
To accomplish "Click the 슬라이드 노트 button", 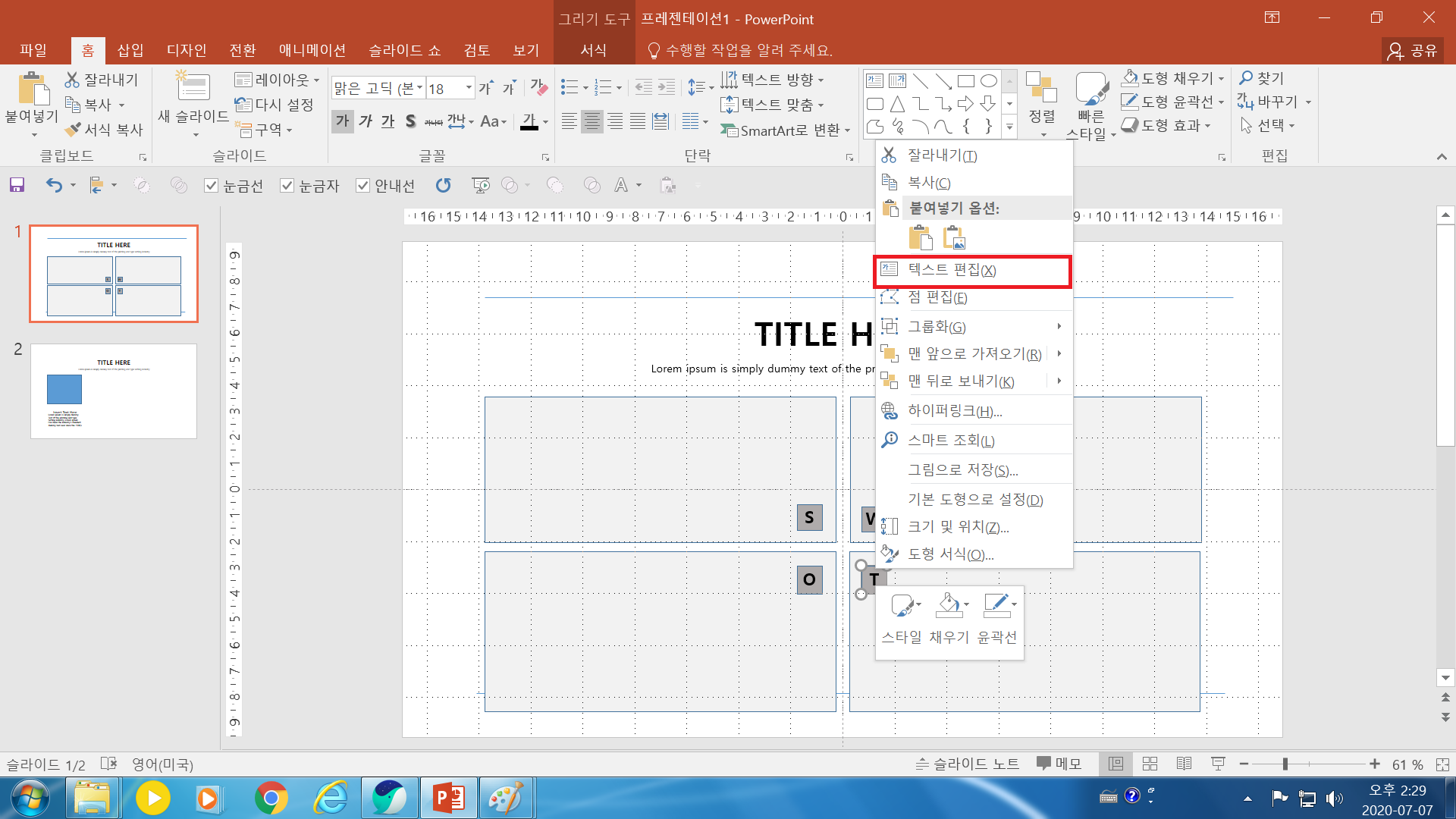I will pyautogui.click(x=967, y=764).
